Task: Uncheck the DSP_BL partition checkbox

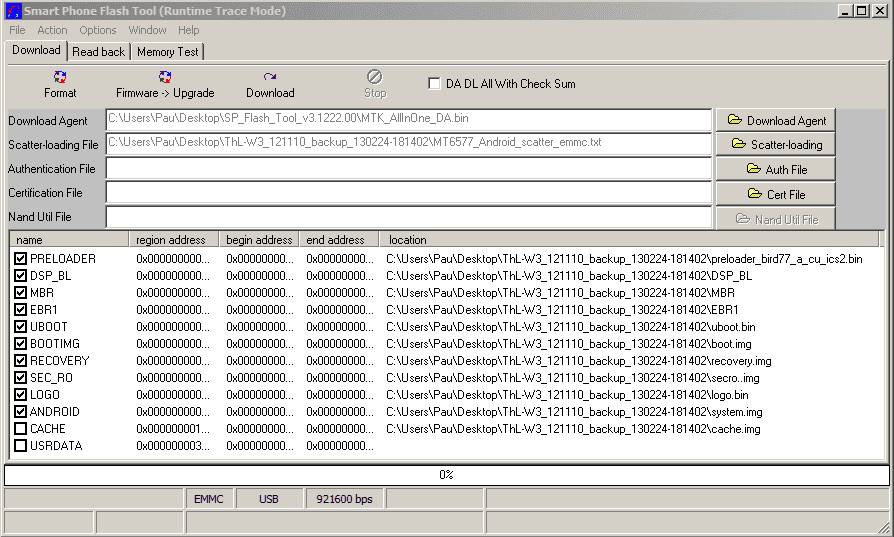Action: click(x=21, y=276)
